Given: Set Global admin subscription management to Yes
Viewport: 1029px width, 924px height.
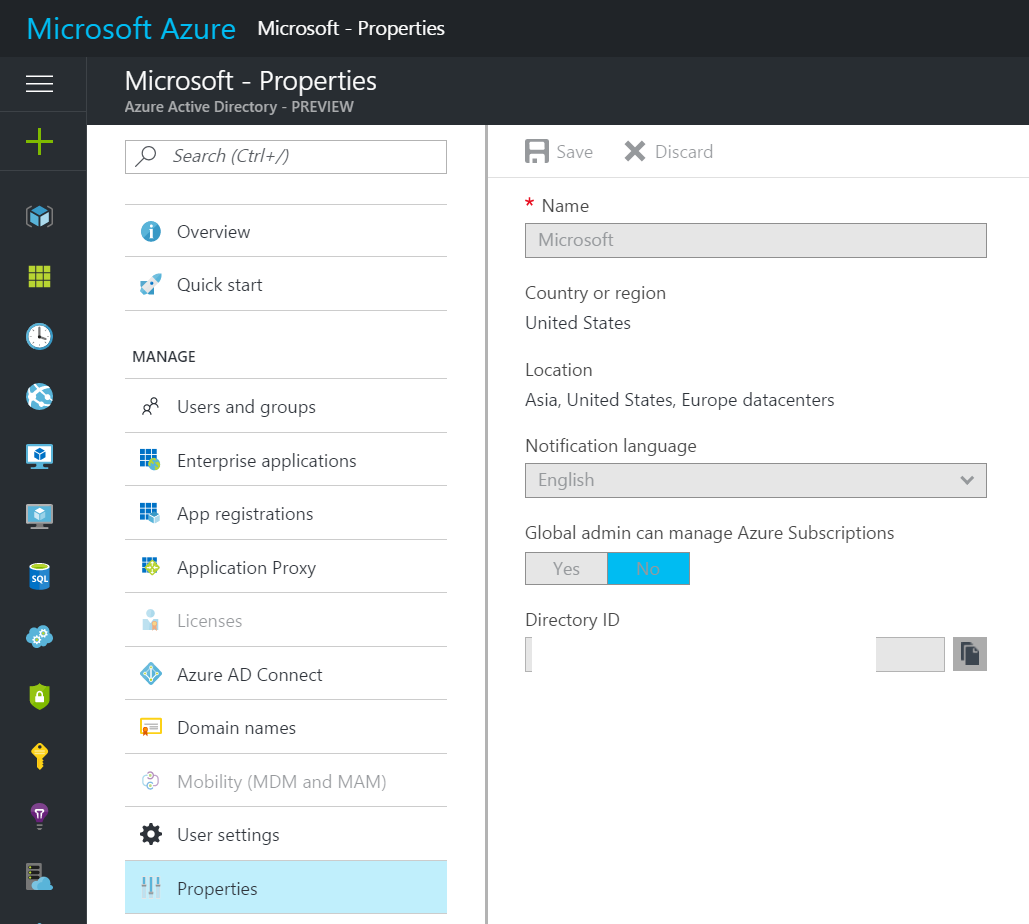Looking at the screenshot, I should (x=566, y=568).
